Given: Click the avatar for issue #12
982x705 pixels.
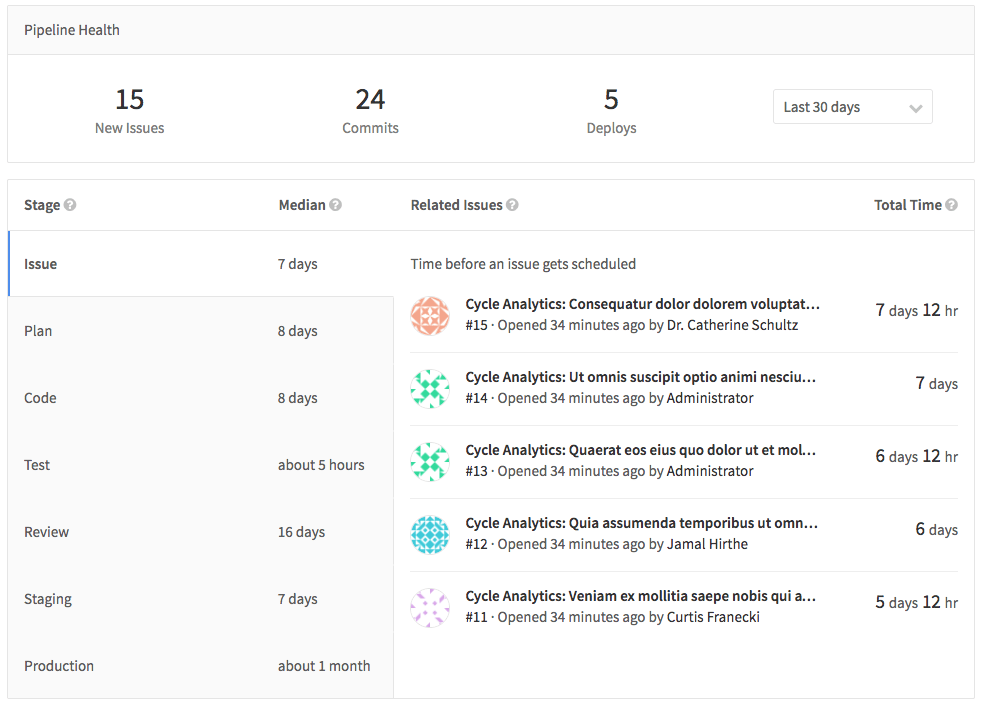Looking at the screenshot, I should (430, 533).
